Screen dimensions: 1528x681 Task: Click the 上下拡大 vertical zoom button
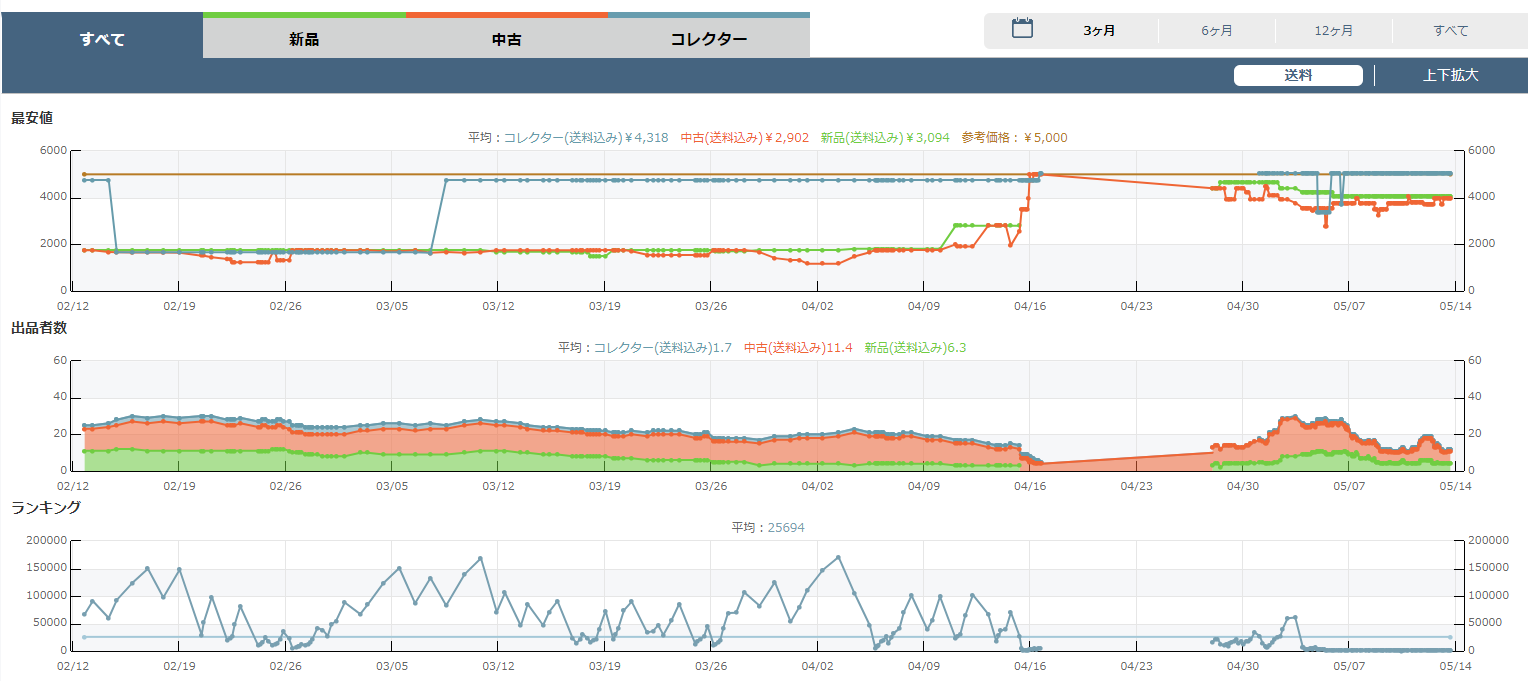[1450, 75]
